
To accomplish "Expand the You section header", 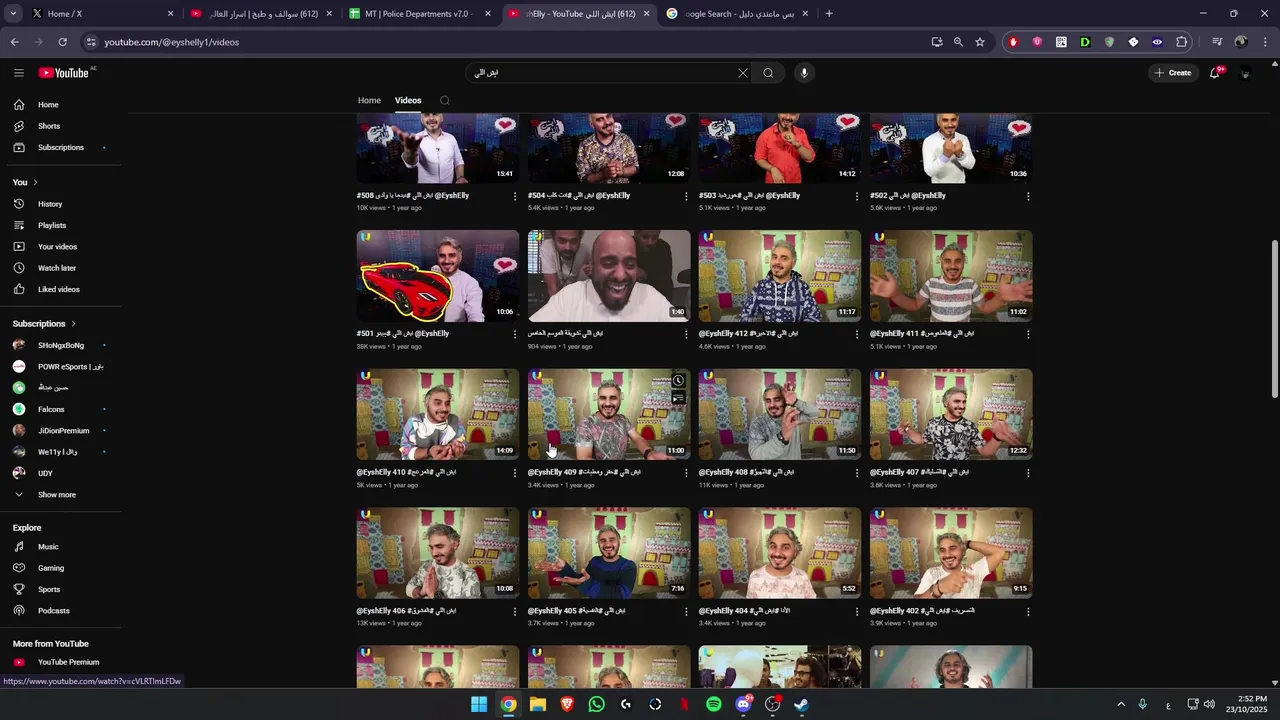I will (25, 182).
